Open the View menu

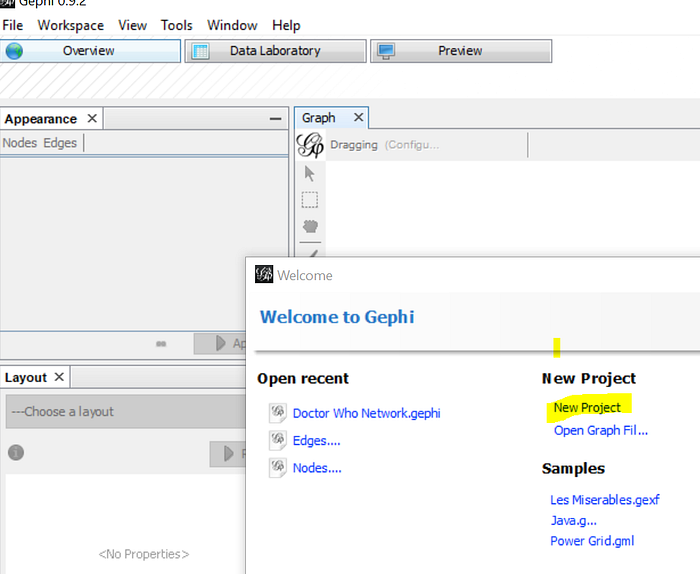point(132,25)
